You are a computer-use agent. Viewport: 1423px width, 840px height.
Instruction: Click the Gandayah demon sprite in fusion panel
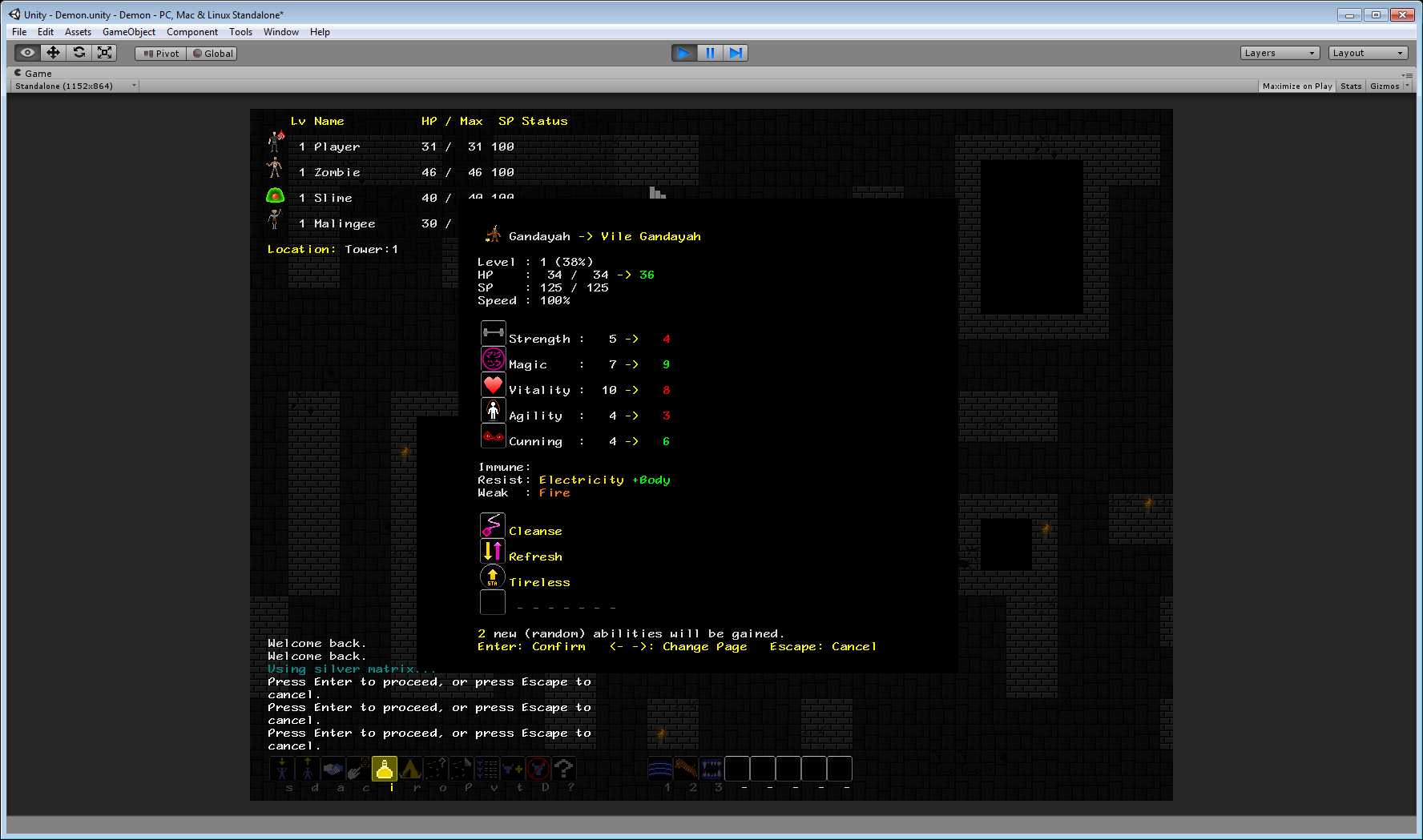(493, 234)
